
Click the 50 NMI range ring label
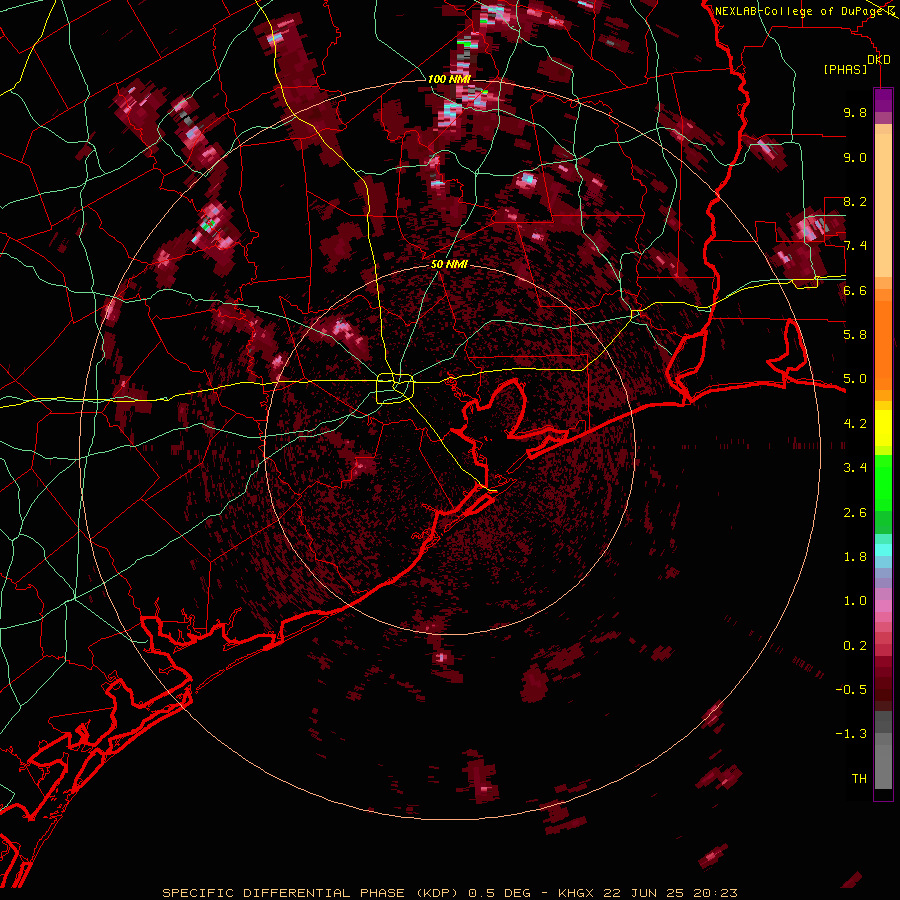(x=449, y=264)
